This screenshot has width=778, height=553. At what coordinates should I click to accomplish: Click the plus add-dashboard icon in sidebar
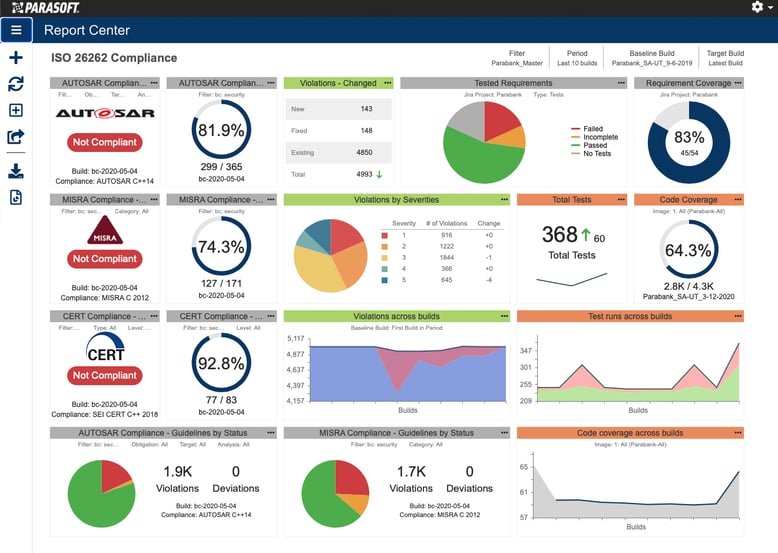click(16, 58)
